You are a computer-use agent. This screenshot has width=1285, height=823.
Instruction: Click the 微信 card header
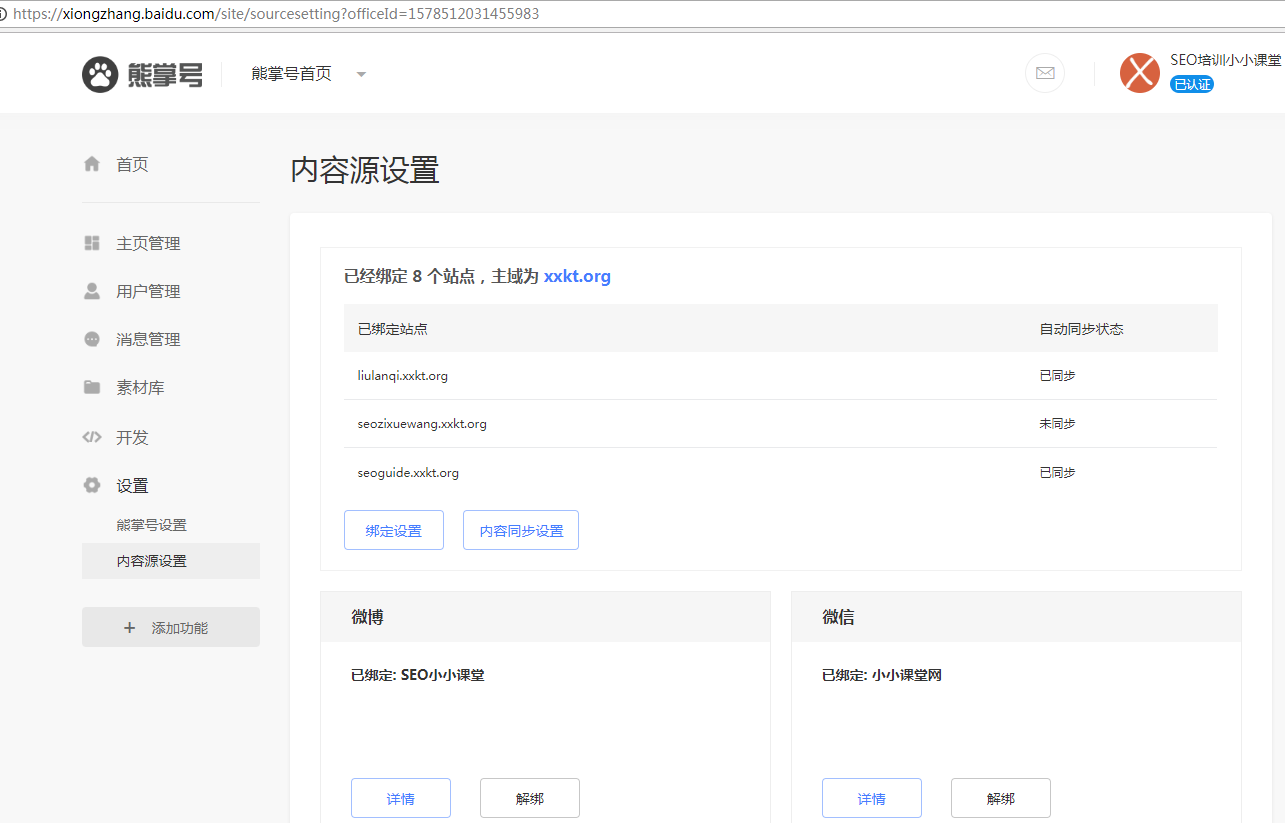[x=1016, y=617]
